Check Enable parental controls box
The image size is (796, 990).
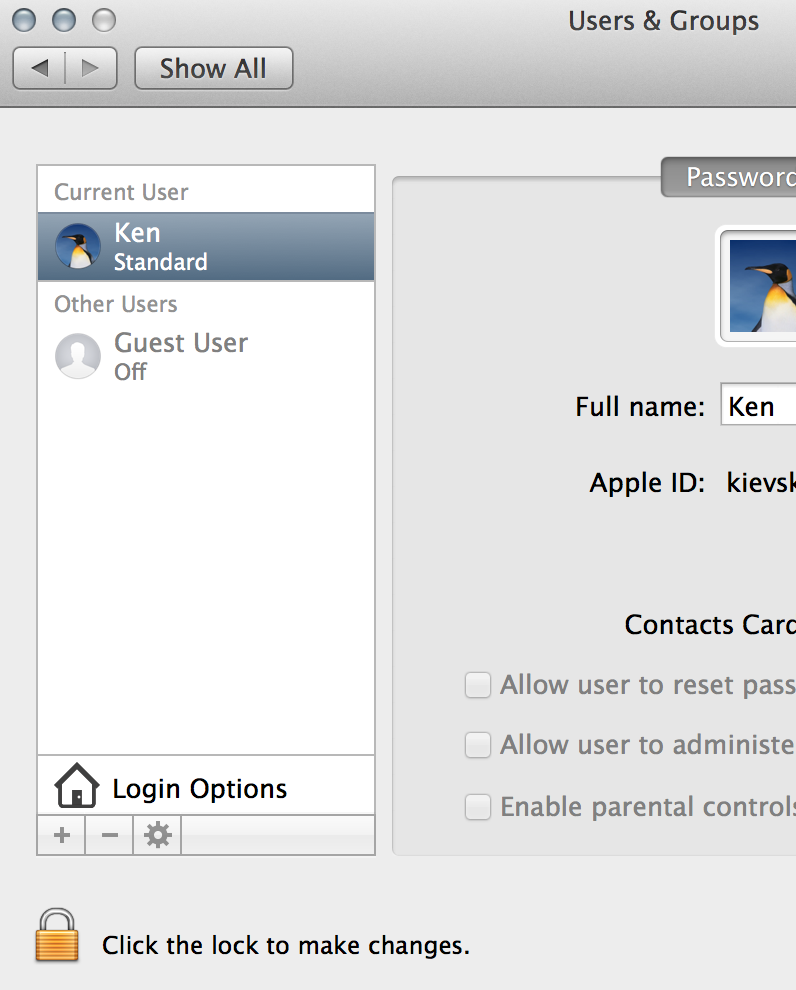[479, 807]
